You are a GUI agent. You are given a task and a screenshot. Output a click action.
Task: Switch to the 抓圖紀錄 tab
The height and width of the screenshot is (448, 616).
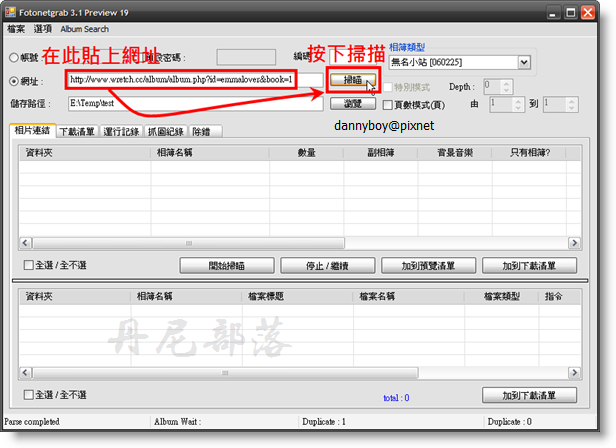[x=165, y=132]
